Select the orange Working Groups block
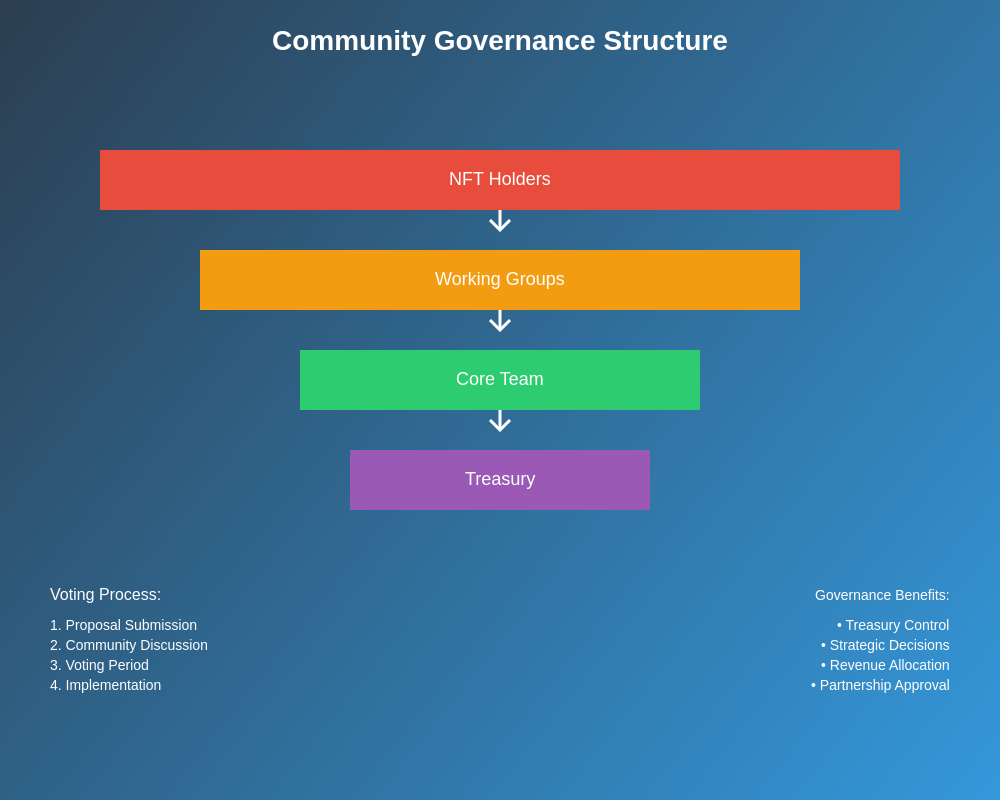 point(500,280)
